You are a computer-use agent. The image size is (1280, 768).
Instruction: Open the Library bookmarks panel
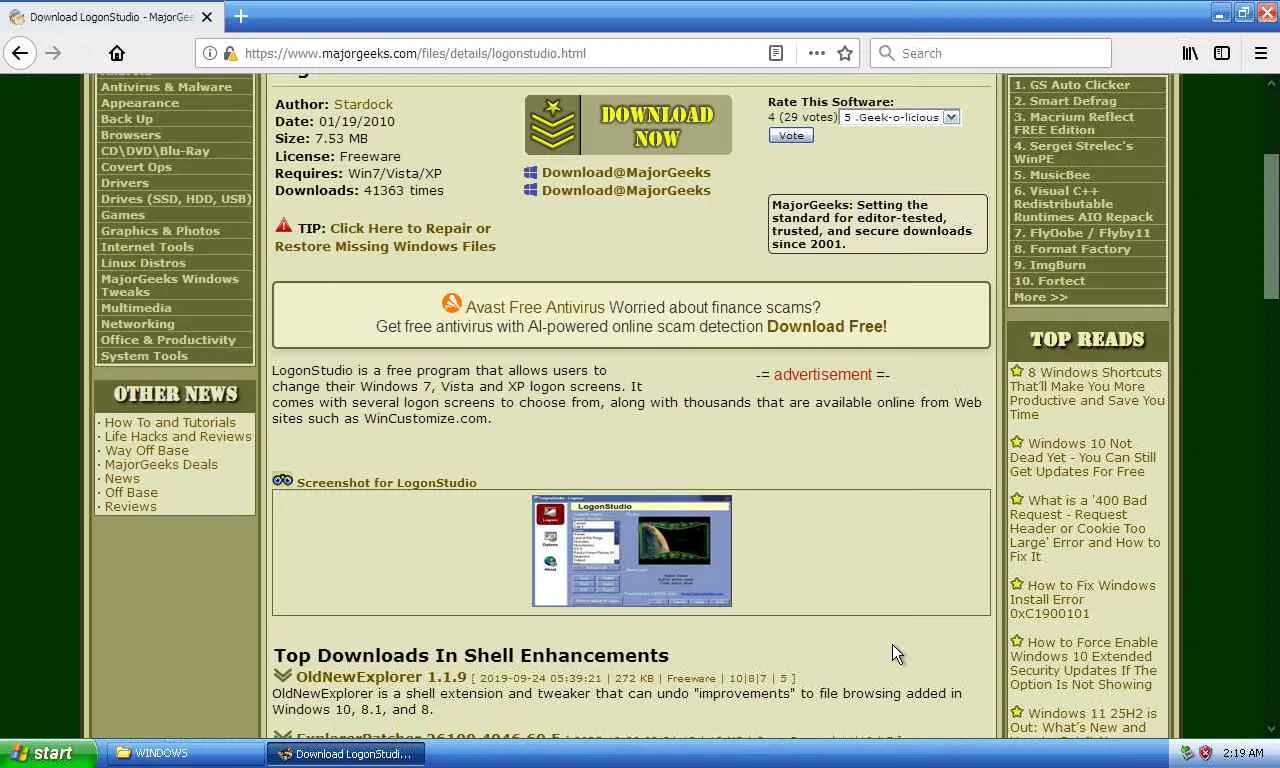click(1190, 53)
